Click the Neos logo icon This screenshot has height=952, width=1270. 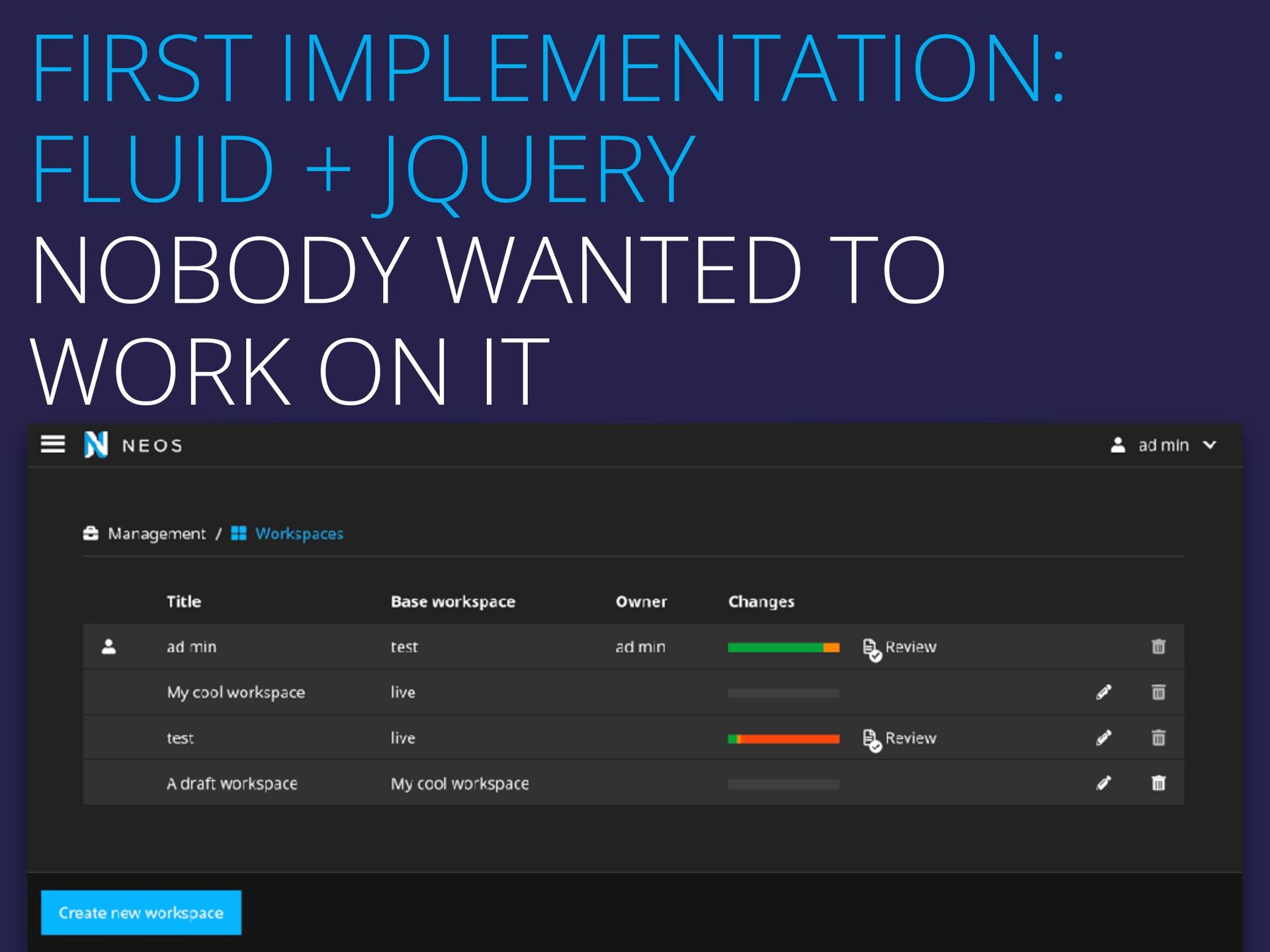[96, 444]
